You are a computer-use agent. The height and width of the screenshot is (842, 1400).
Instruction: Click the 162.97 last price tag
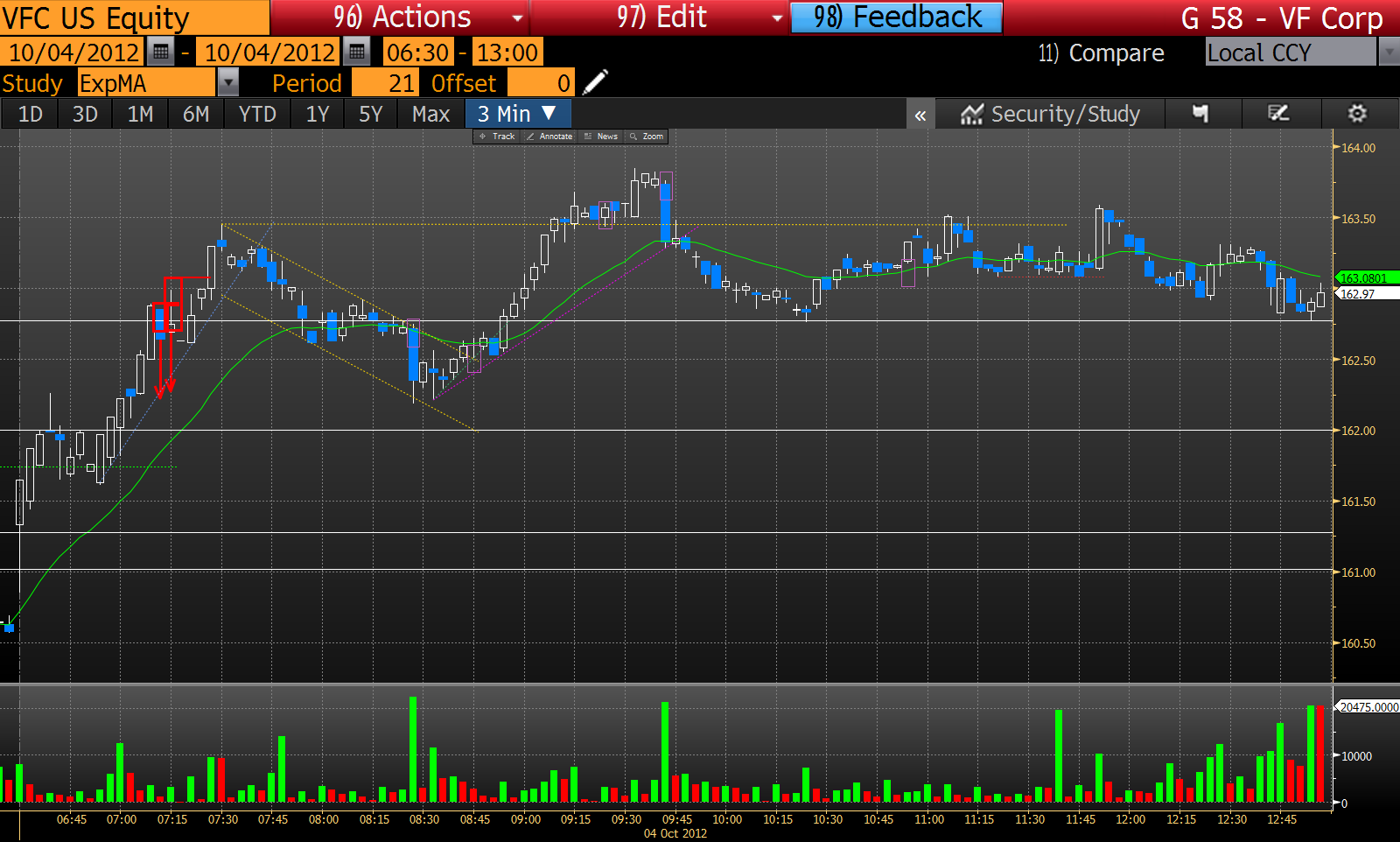click(x=1367, y=294)
